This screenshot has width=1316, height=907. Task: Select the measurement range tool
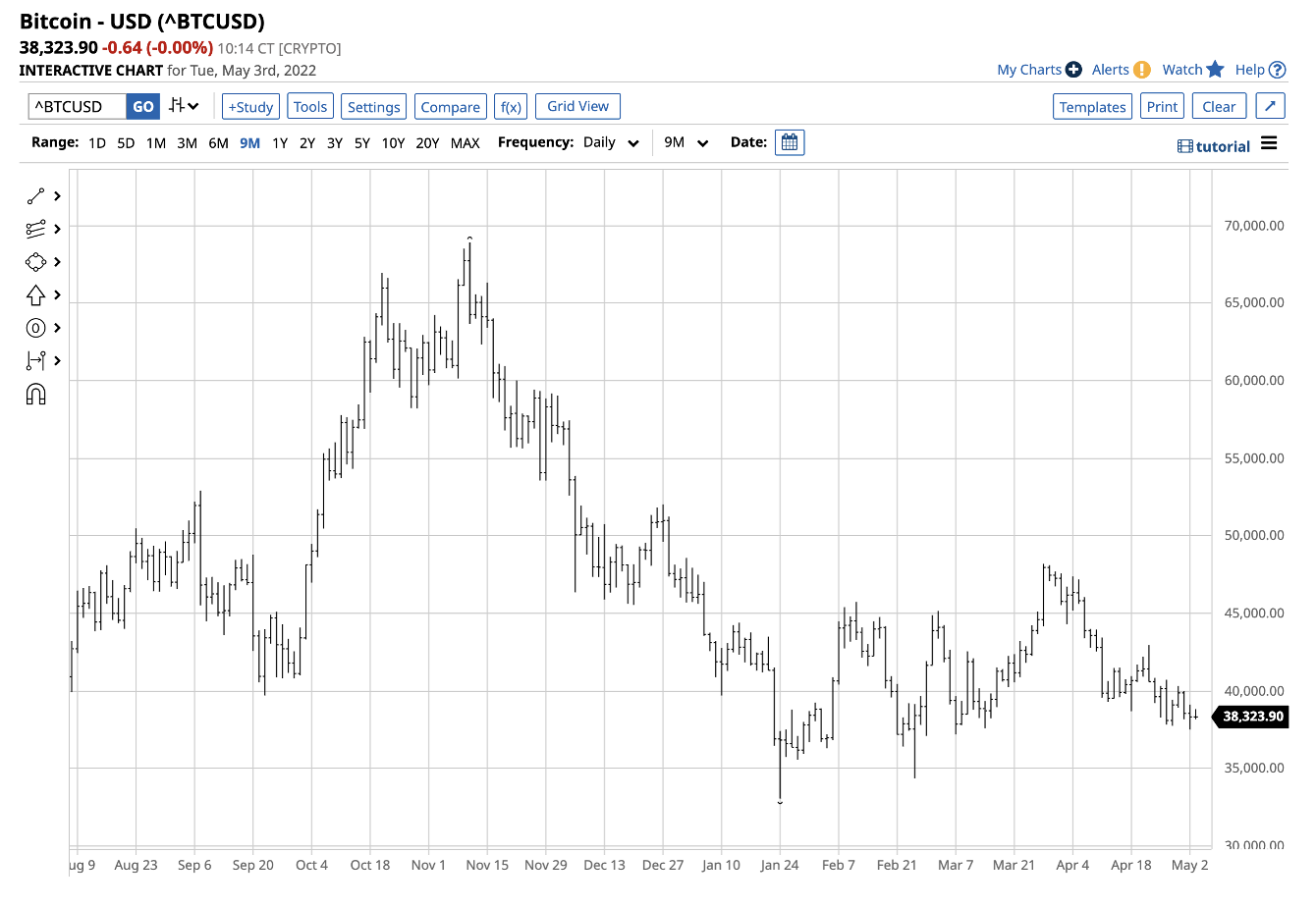click(x=35, y=360)
